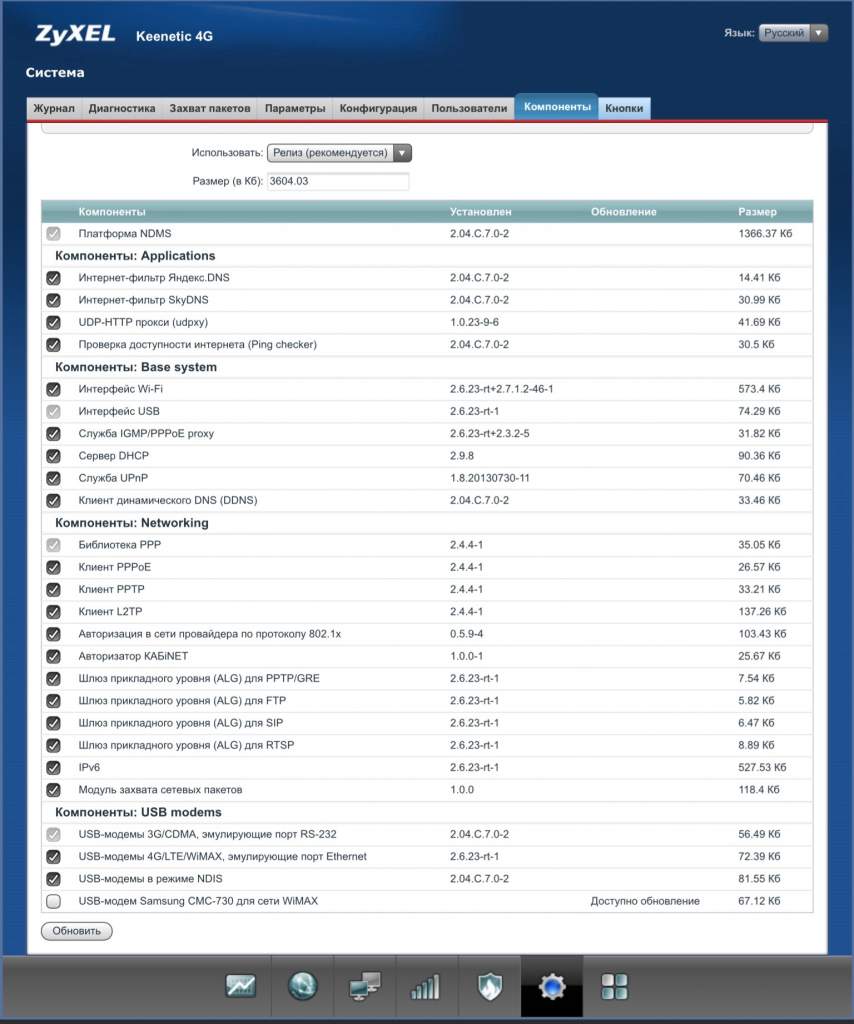Select the Компоненты tab
This screenshot has height=1024, width=854.
click(x=557, y=107)
